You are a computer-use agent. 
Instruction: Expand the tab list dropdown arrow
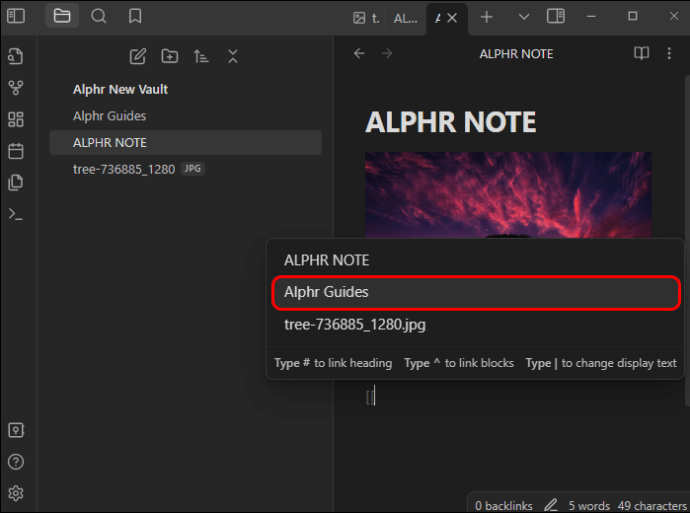pyautogui.click(x=524, y=17)
